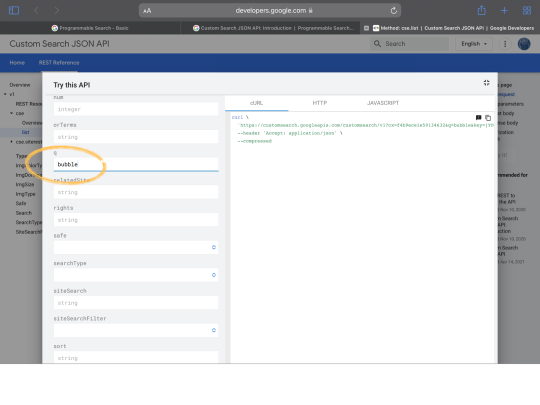The width and height of the screenshot is (540, 405).
Task: Open the searchType parameter dropdown
Action: click(x=136, y=275)
